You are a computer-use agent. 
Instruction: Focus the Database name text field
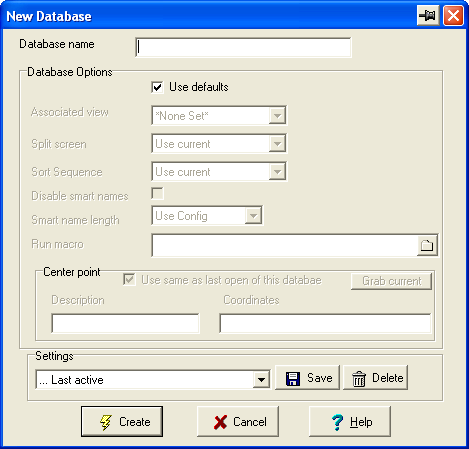[x=243, y=47]
